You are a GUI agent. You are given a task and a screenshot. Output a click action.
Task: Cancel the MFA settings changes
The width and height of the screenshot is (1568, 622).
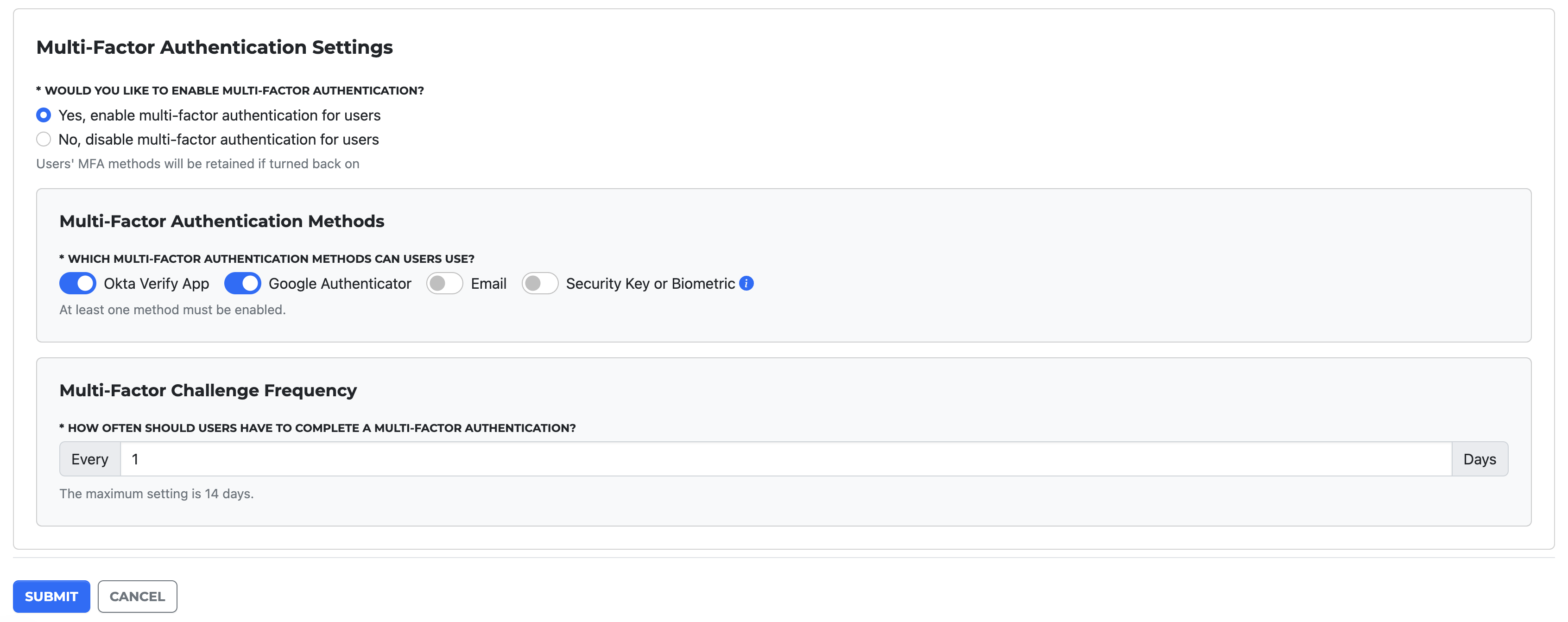click(137, 597)
